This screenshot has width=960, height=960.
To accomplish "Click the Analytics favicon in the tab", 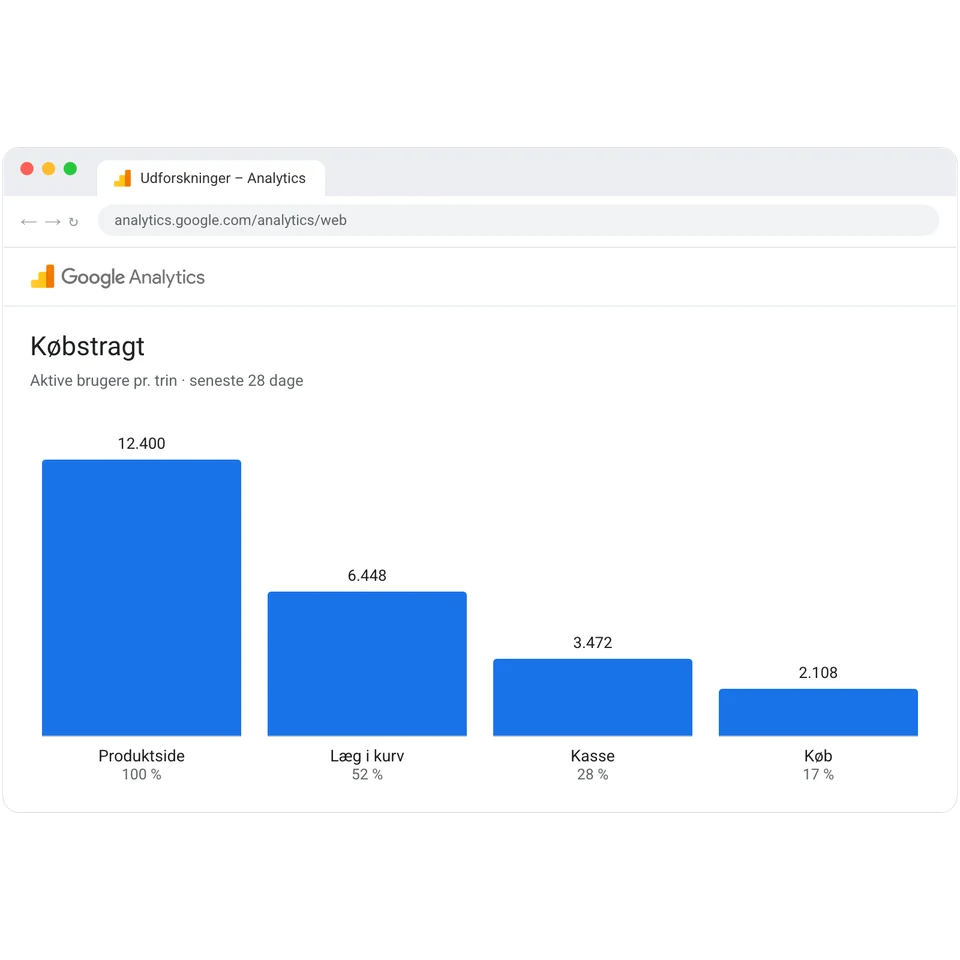I will pos(122,178).
